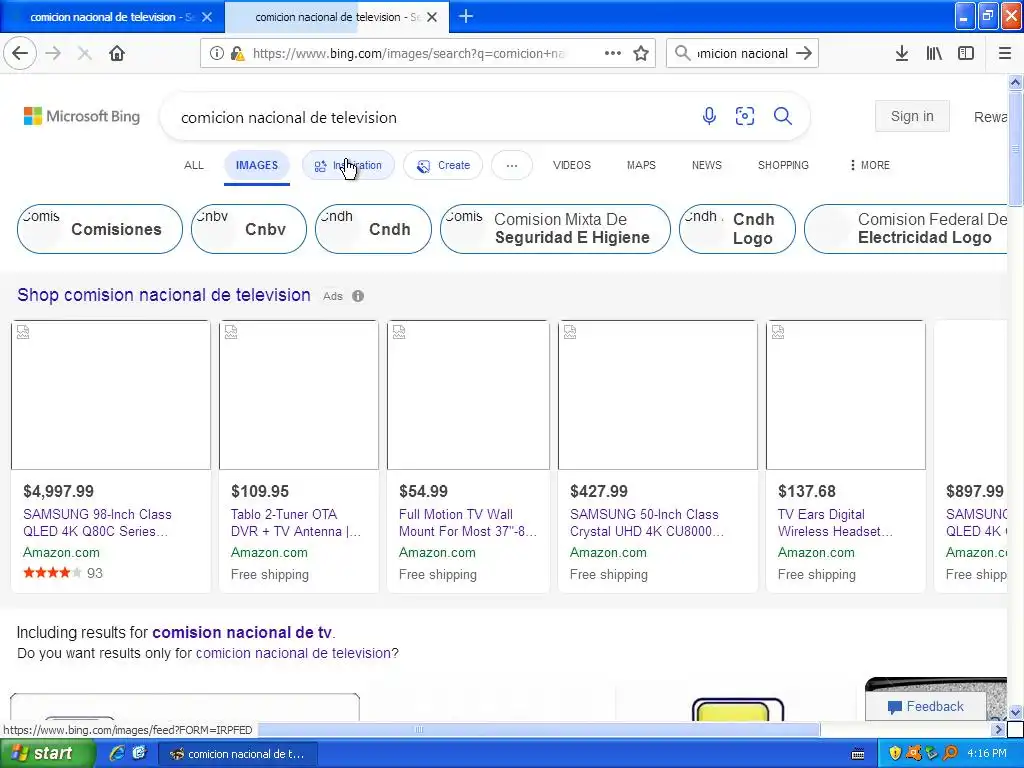Screen dimensions: 1024x768
Task: Click the Inspiration pill button
Action: pyautogui.click(x=348, y=165)
